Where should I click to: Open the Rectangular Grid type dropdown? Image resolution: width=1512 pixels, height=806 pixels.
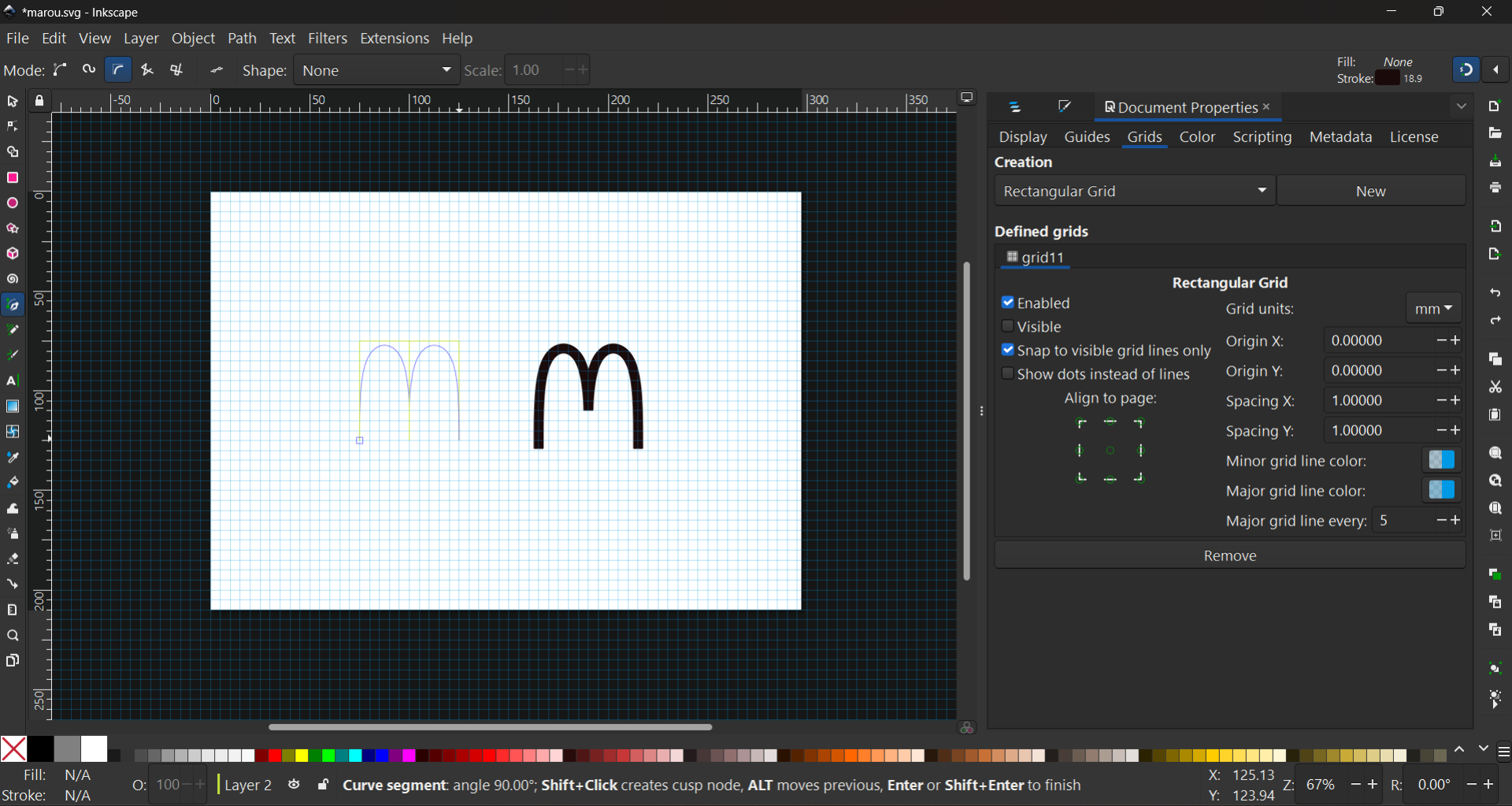[1134, 191]
